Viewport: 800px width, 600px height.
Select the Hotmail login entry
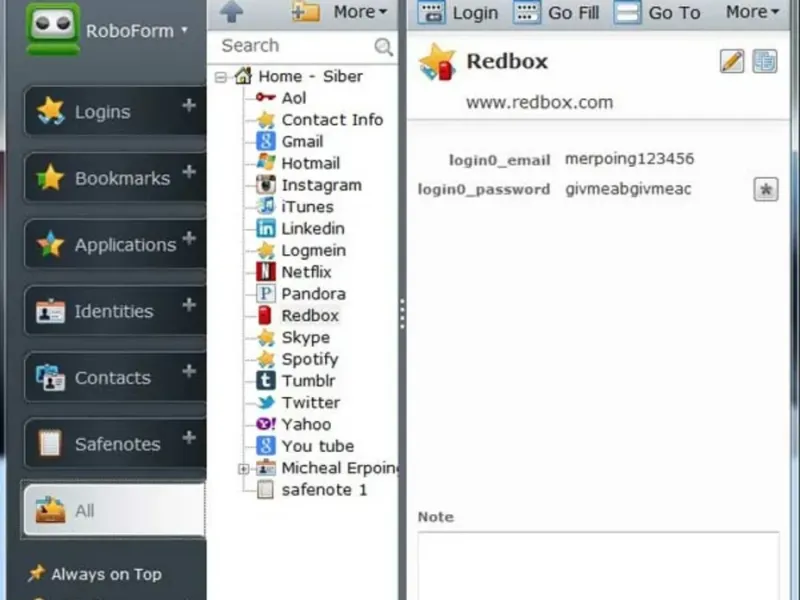(298, 163)
